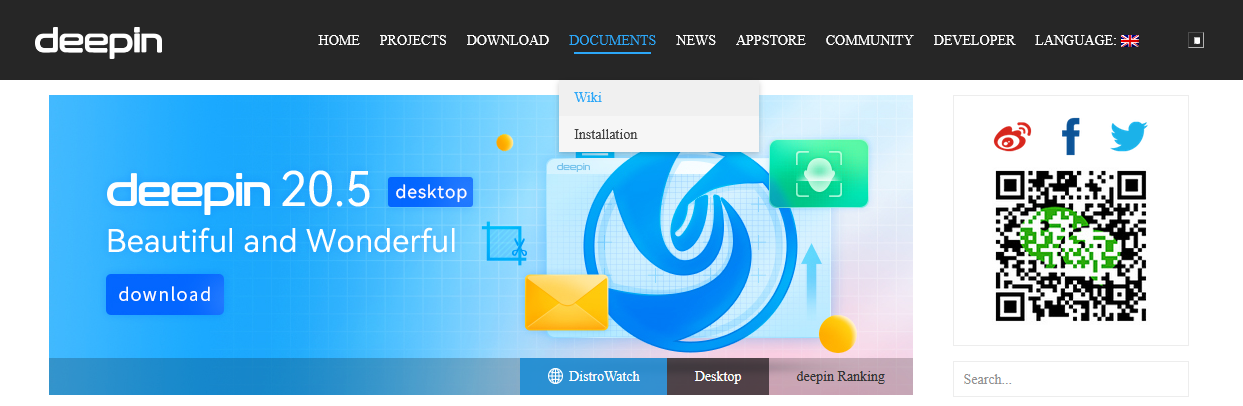This screenshot has width=1243, height=406.
Task: Open the Weibo social icon
Action: (x=1012, y=137)
